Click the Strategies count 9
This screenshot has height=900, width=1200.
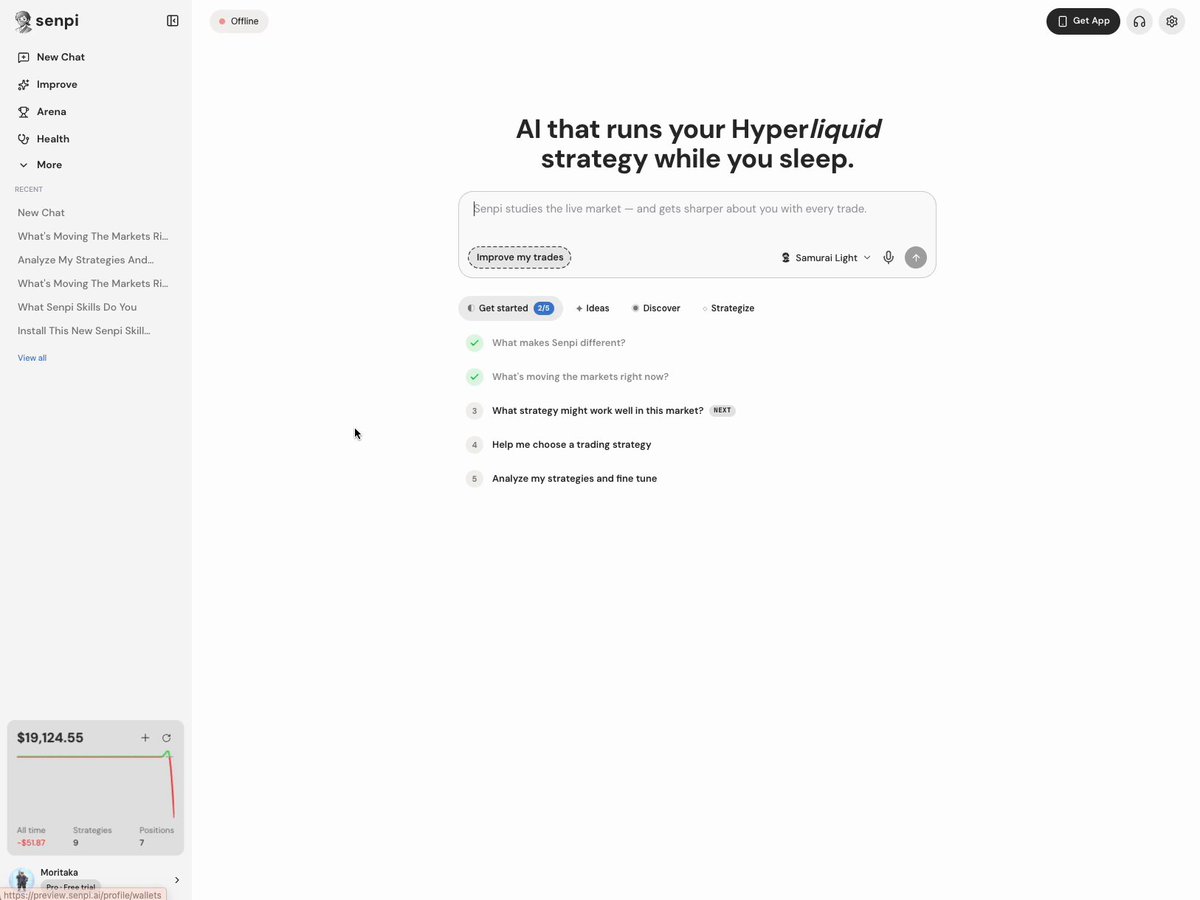(76, 843)
